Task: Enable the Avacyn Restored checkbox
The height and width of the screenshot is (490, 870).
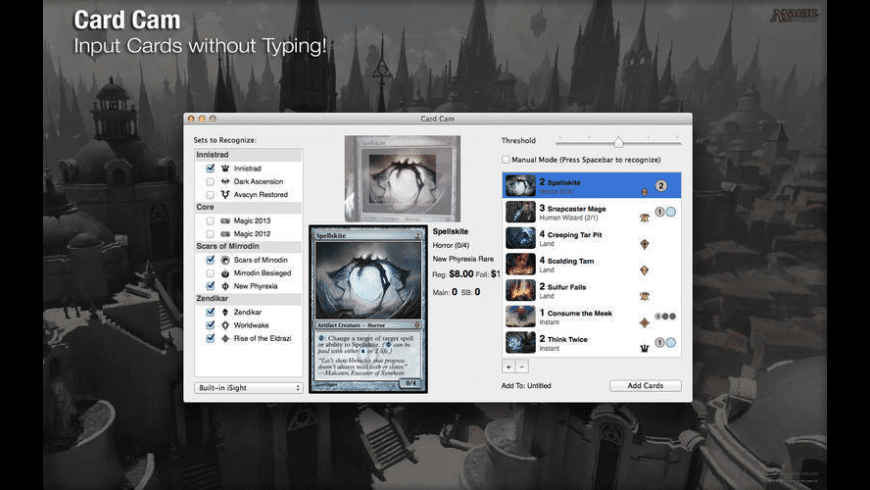Action: coord(210,195)
